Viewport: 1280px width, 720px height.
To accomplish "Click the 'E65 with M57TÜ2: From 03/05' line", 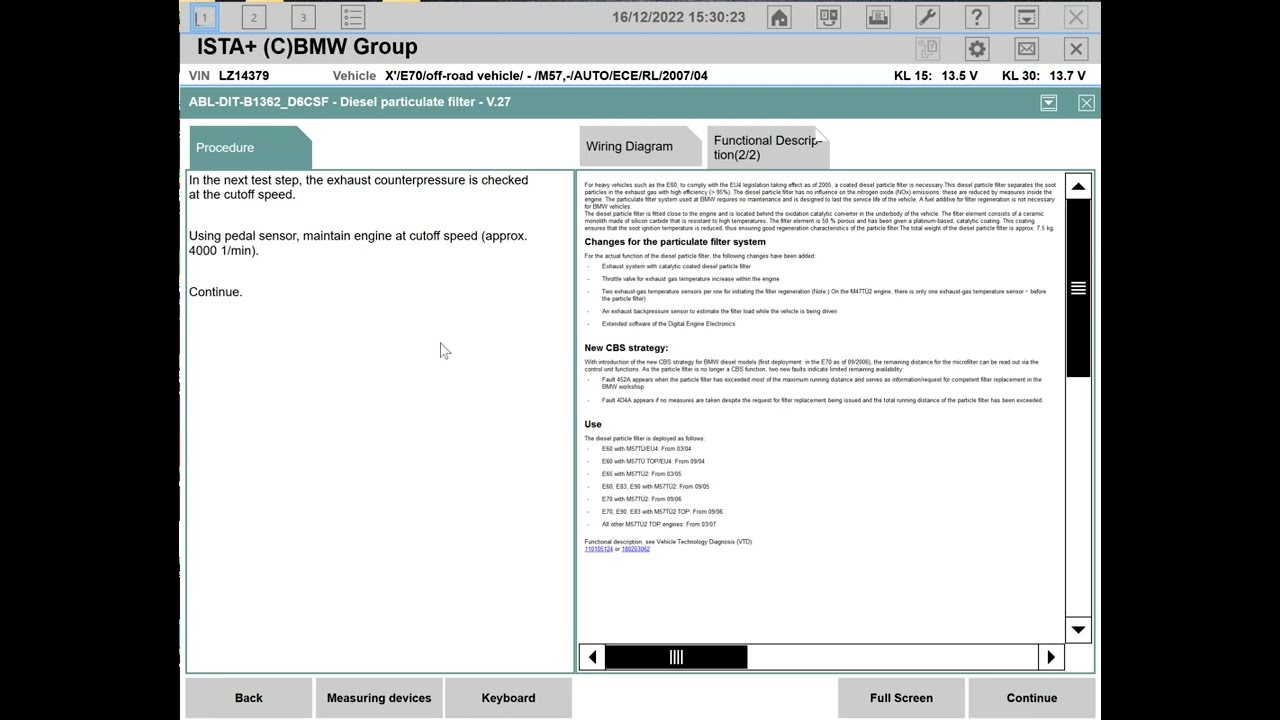I will 642,474.
